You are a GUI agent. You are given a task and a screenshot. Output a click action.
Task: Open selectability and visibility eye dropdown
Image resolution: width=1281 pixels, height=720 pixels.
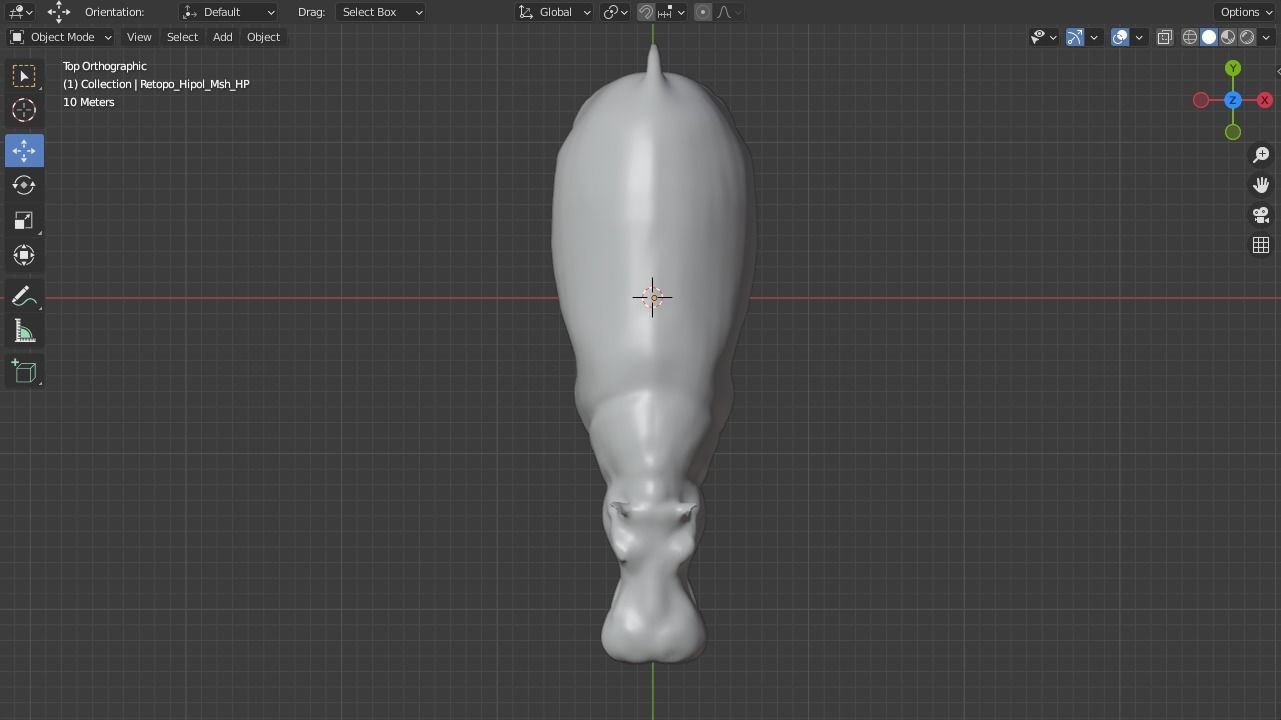pos(1044,37)
